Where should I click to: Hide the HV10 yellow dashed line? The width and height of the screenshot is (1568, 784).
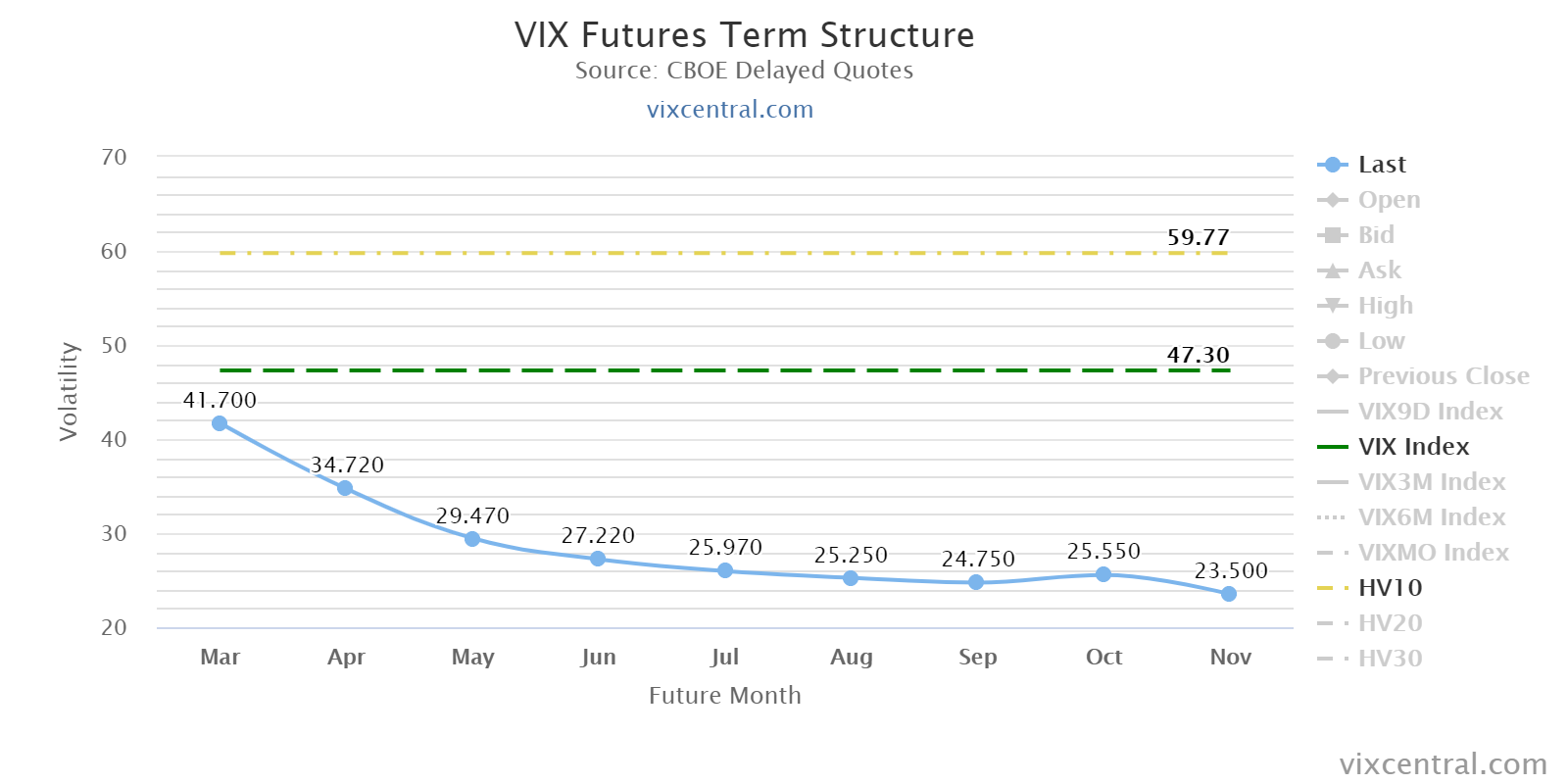click(1390, 588)
